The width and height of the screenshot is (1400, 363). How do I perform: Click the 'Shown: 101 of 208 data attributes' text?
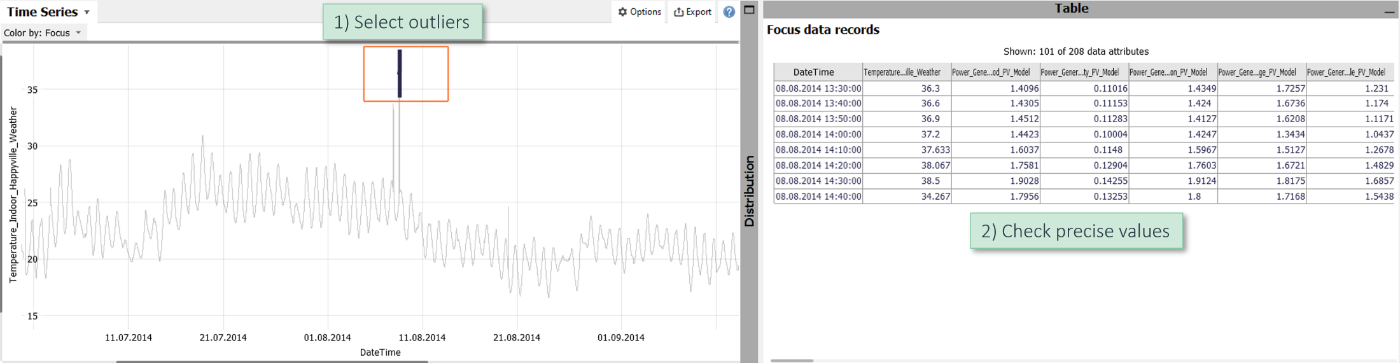1076,50
